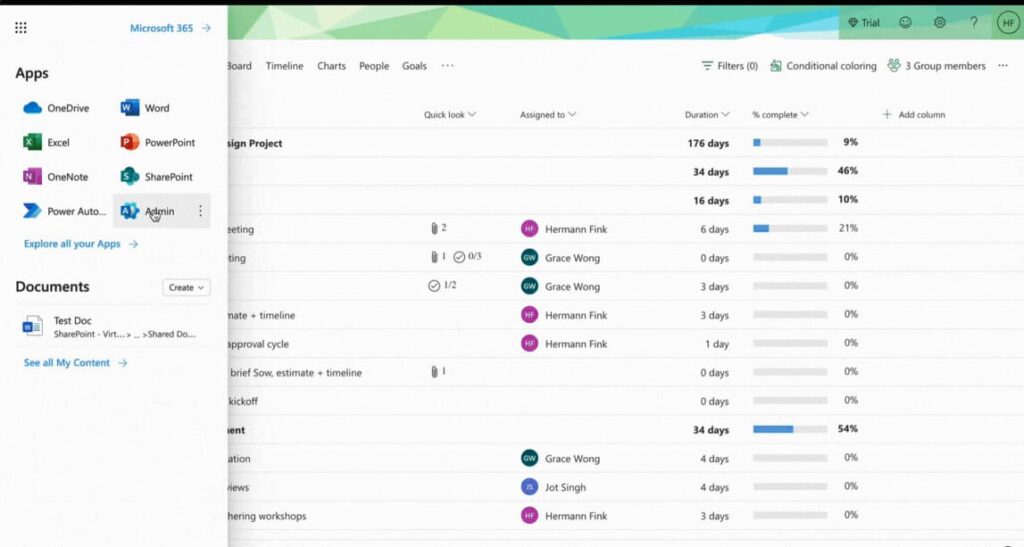
Task: Open the Excel app
Action: tap(47, 143)
